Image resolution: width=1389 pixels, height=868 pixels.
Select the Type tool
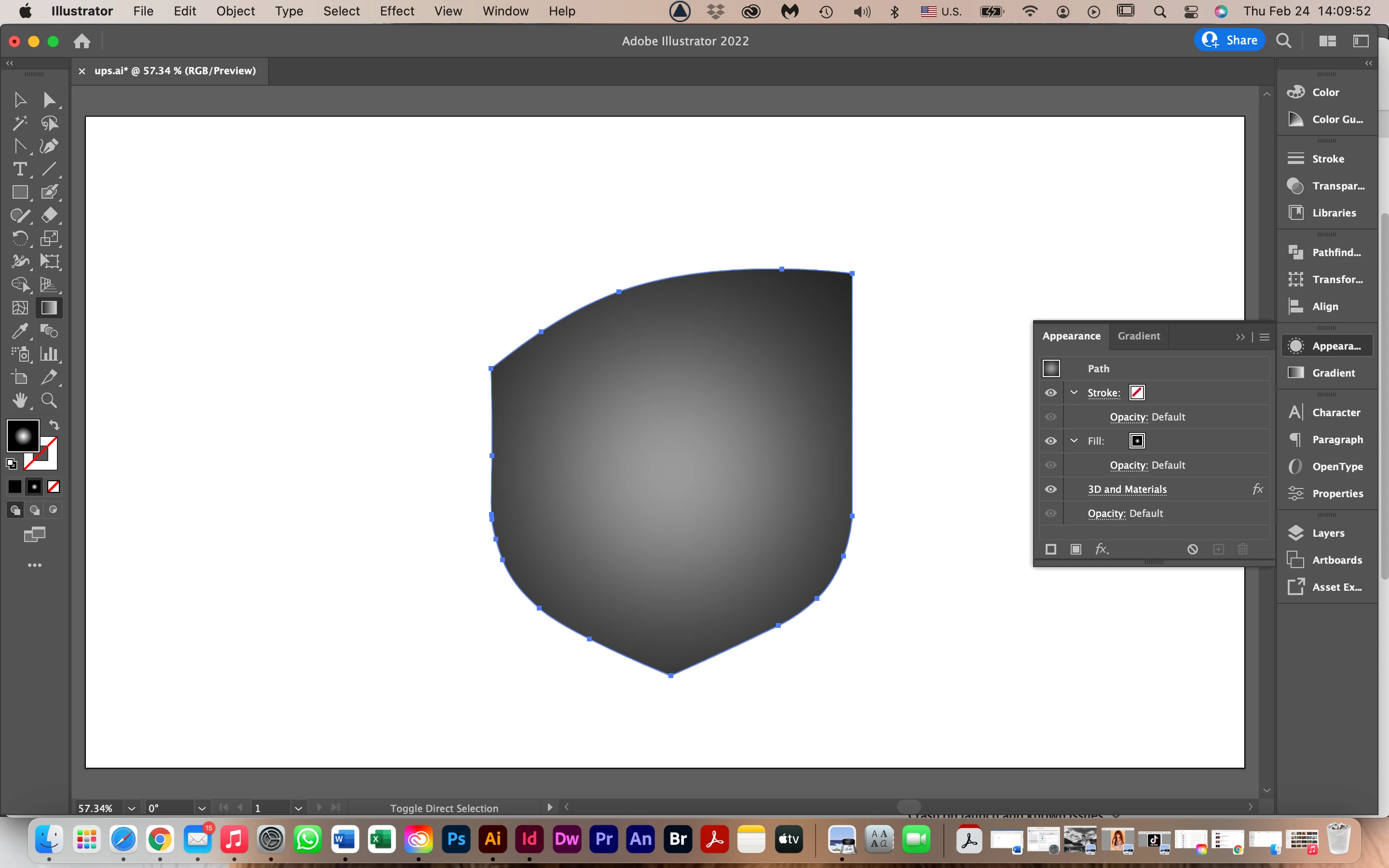pos(19,169)
